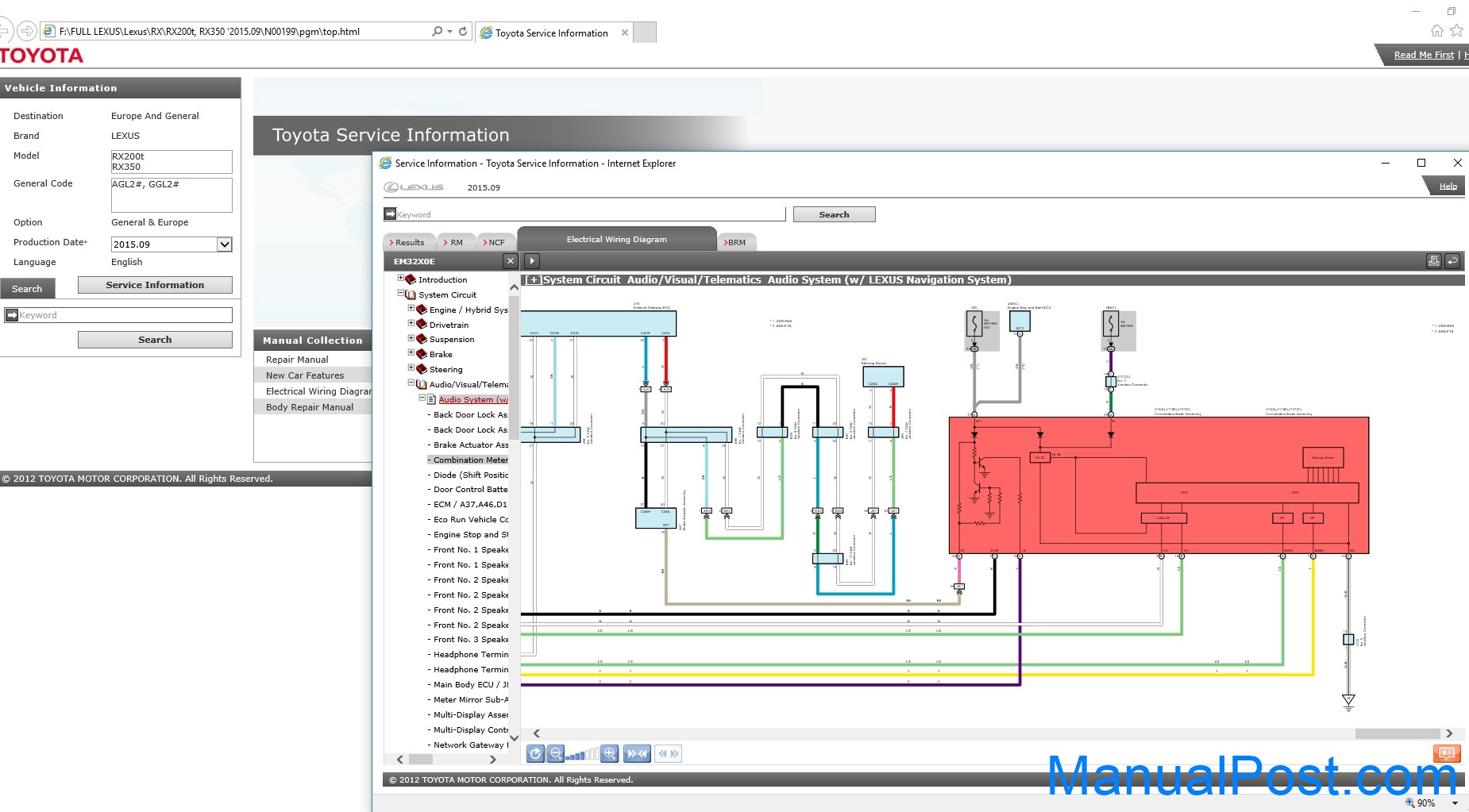Select RX350 in the Model list
Image resolution: width=1469 pixels, height=812 pixels.
(126, 167)
